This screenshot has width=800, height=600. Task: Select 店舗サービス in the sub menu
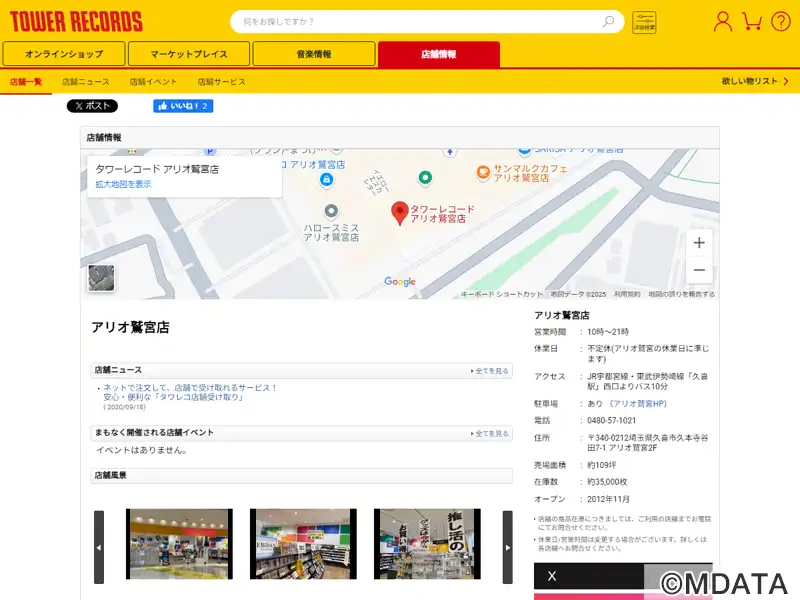[x=221, y=82]
